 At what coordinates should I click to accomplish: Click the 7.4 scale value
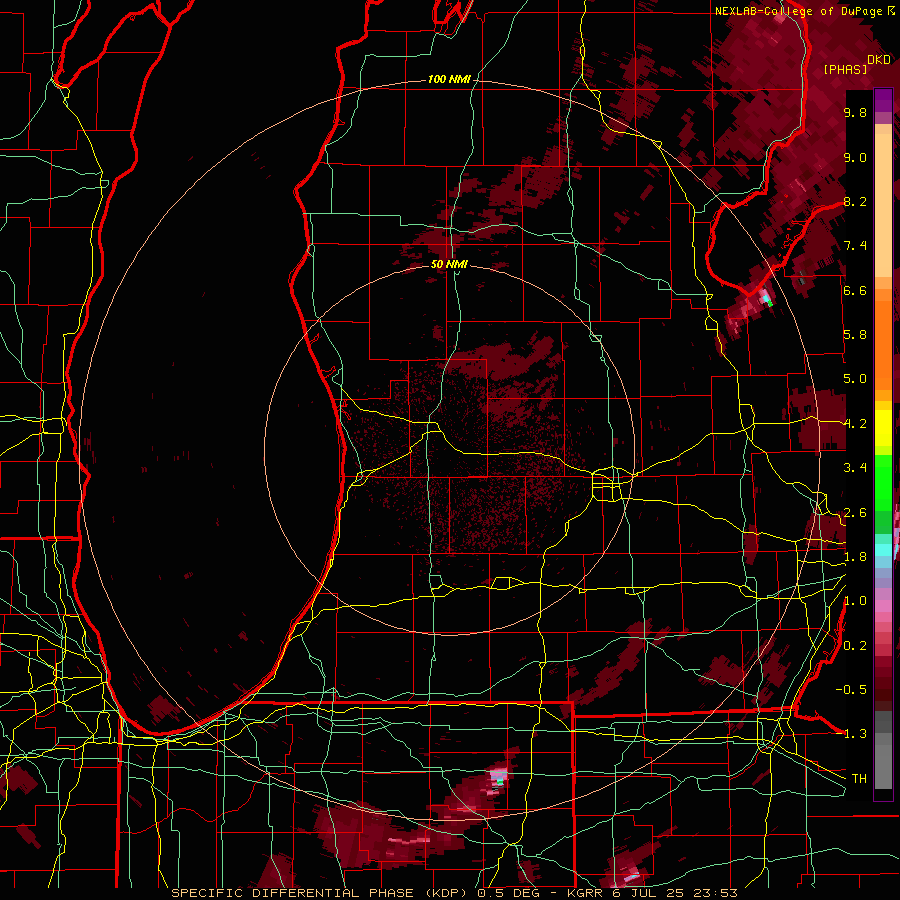click(x=855, y=246)
